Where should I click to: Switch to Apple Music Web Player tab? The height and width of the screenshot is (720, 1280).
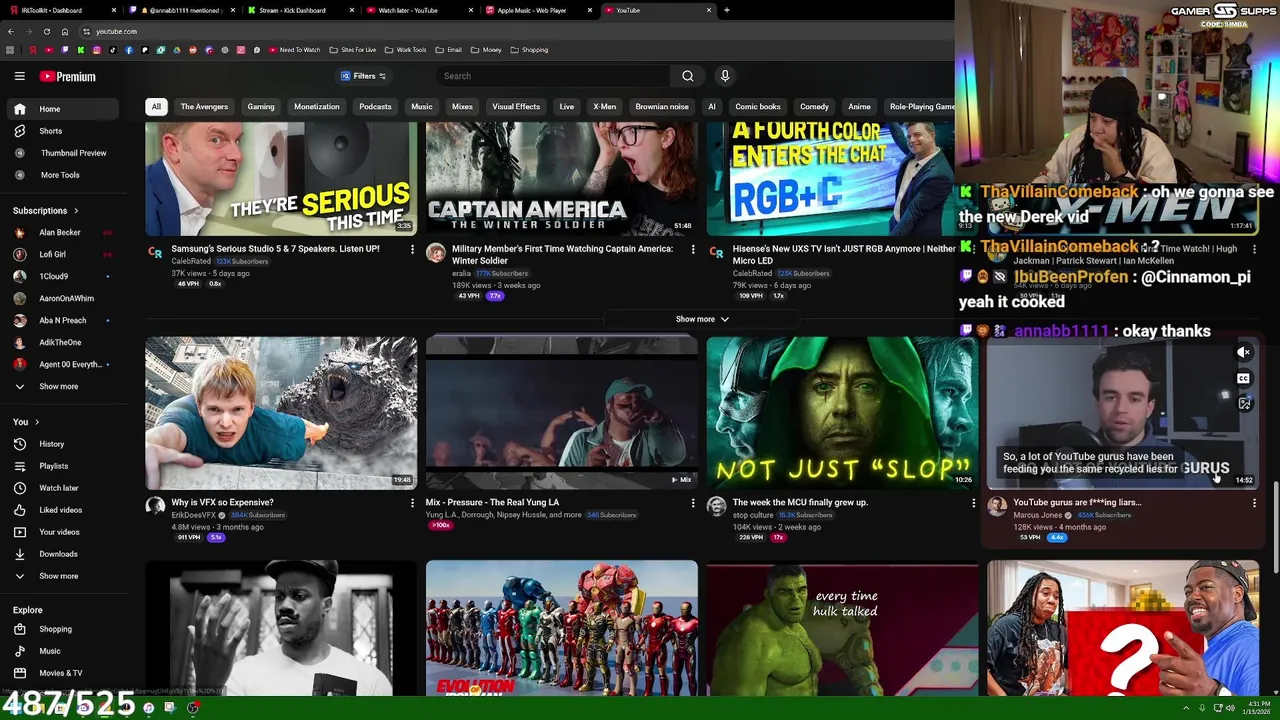[538, 10]
